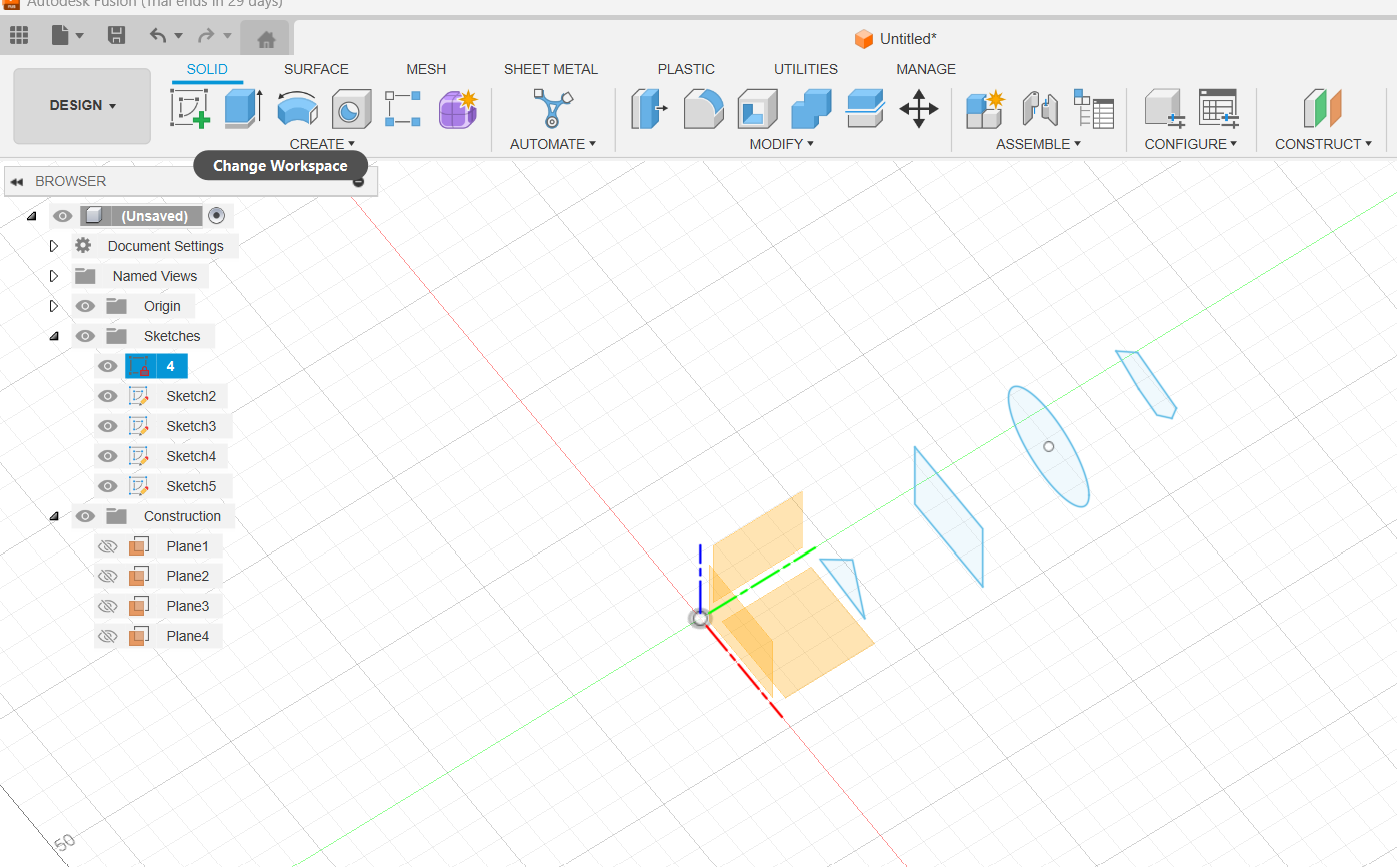The width and height of the screenshot is (1397, 867).
Task: Open the CONFIGURE dropdown menu
Action: 1191,144
